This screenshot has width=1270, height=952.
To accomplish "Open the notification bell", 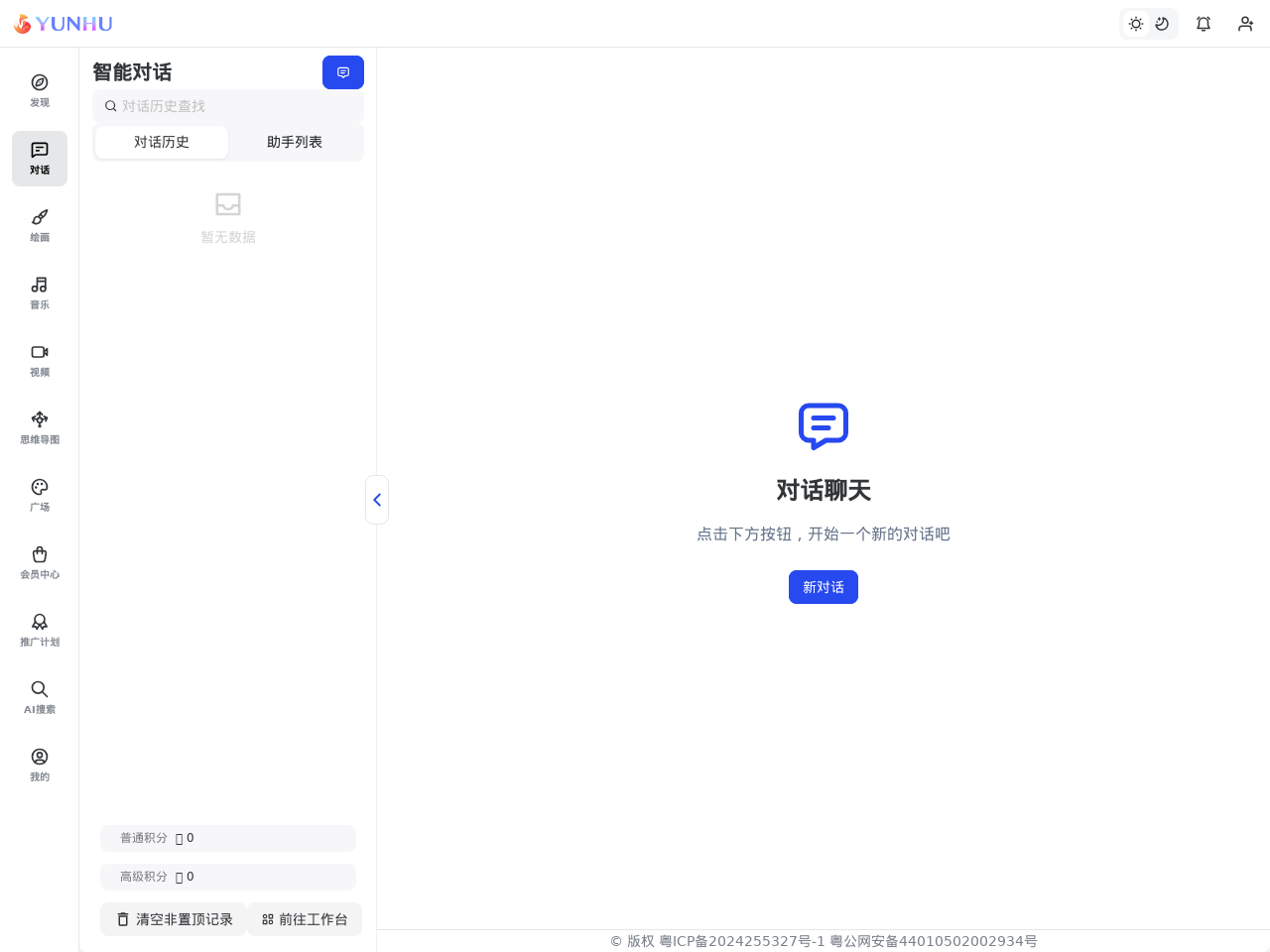I will 1203,23.
